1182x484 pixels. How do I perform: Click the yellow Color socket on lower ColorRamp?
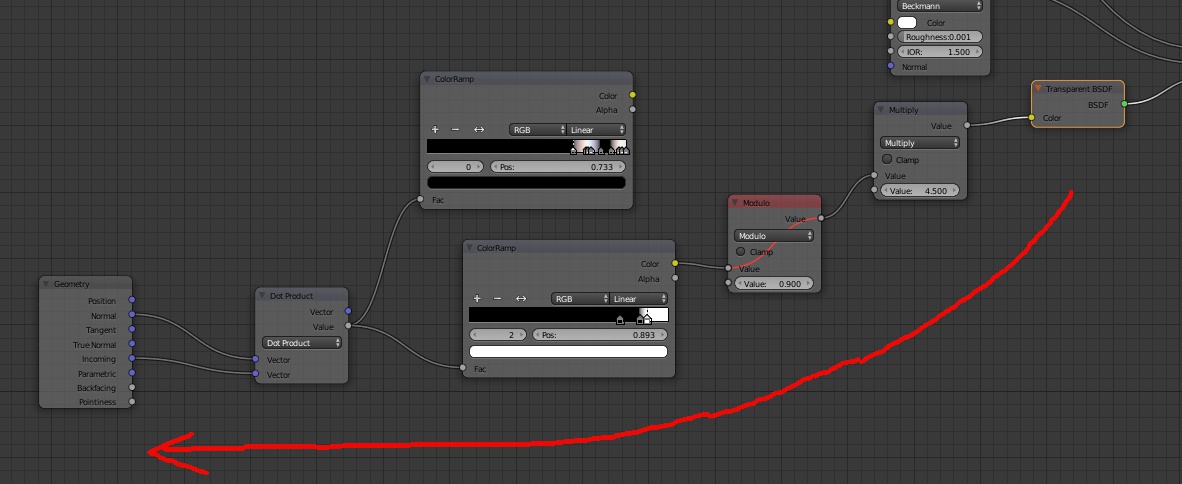point(675,263)
